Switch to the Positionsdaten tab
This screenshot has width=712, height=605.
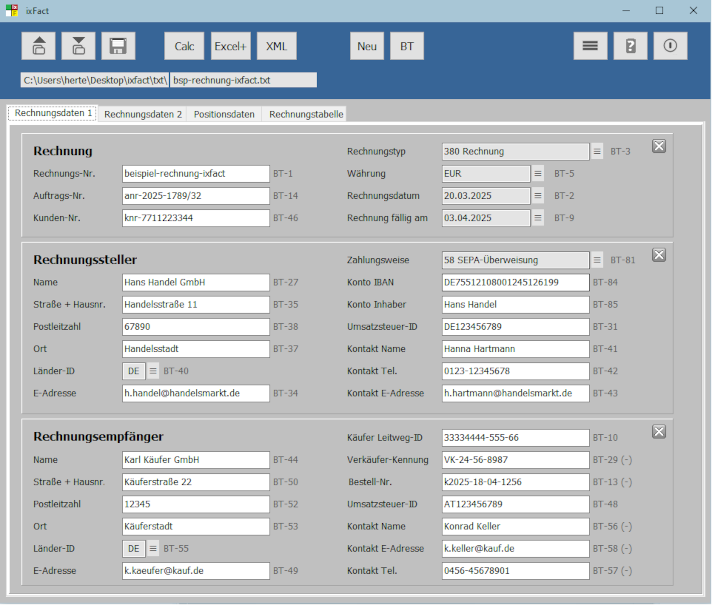[x=224, y=114]
